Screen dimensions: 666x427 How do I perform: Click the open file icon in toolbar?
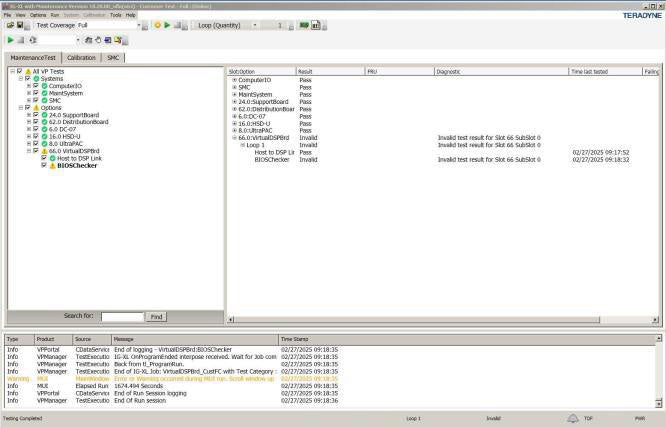tap(8, 25)
